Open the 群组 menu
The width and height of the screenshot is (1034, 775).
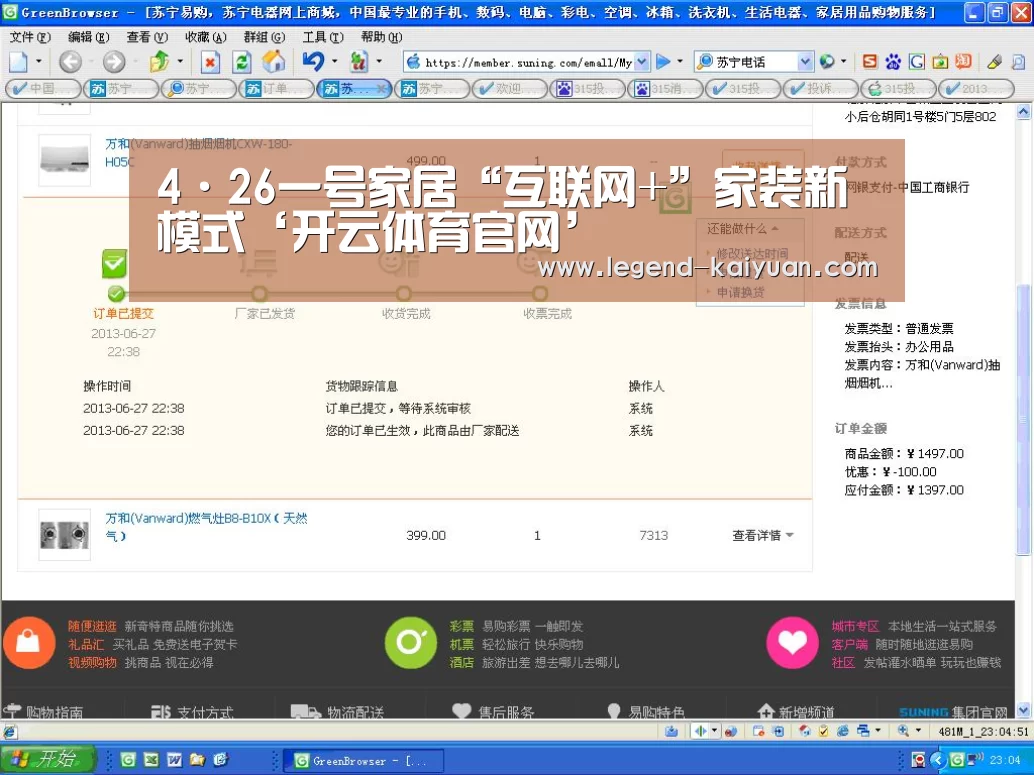tap(264, 37)
